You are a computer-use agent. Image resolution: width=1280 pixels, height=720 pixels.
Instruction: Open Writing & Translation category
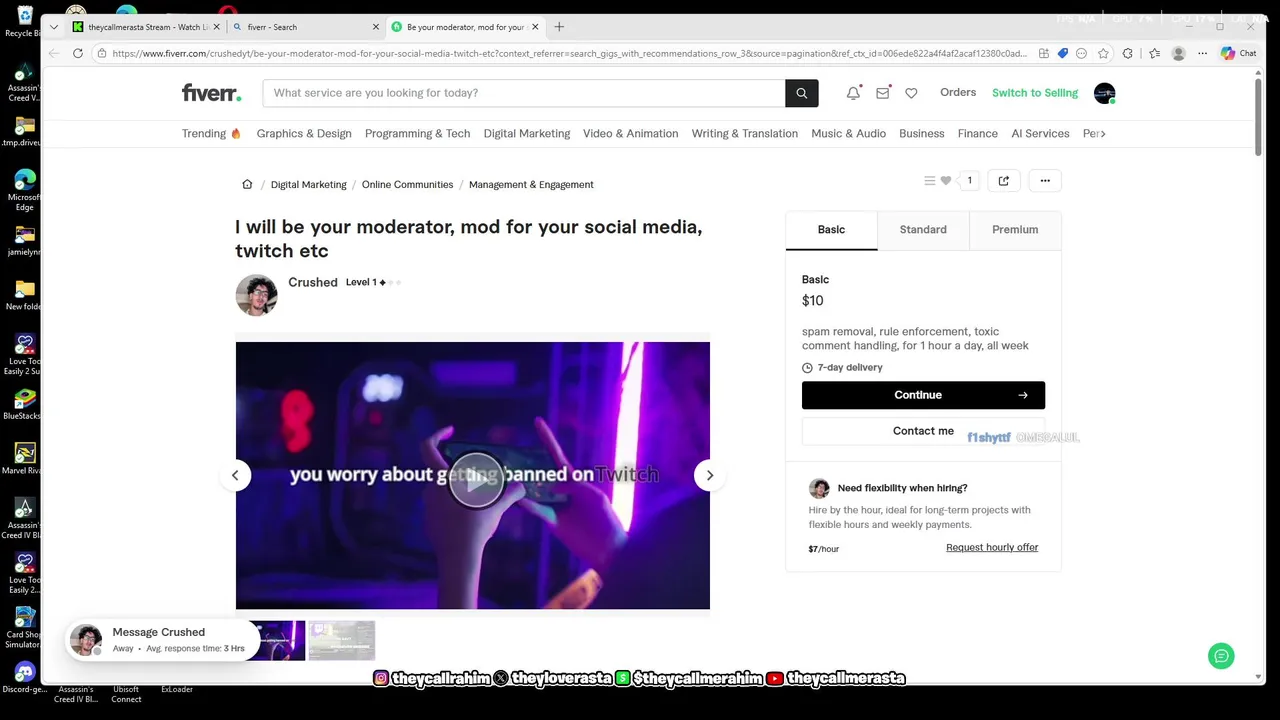[x=745, y=133]
